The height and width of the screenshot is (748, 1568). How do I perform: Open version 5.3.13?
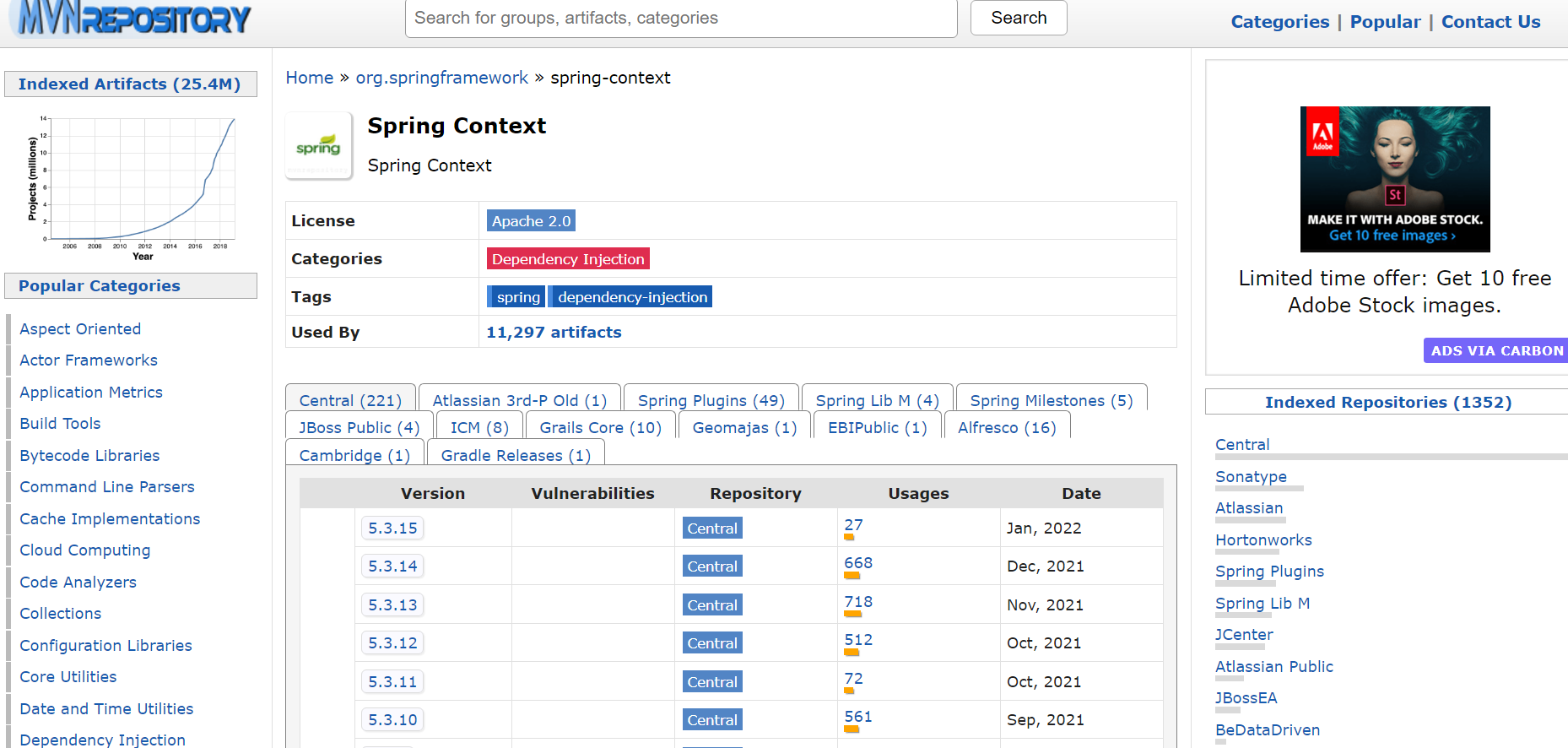tap(392, 605)
